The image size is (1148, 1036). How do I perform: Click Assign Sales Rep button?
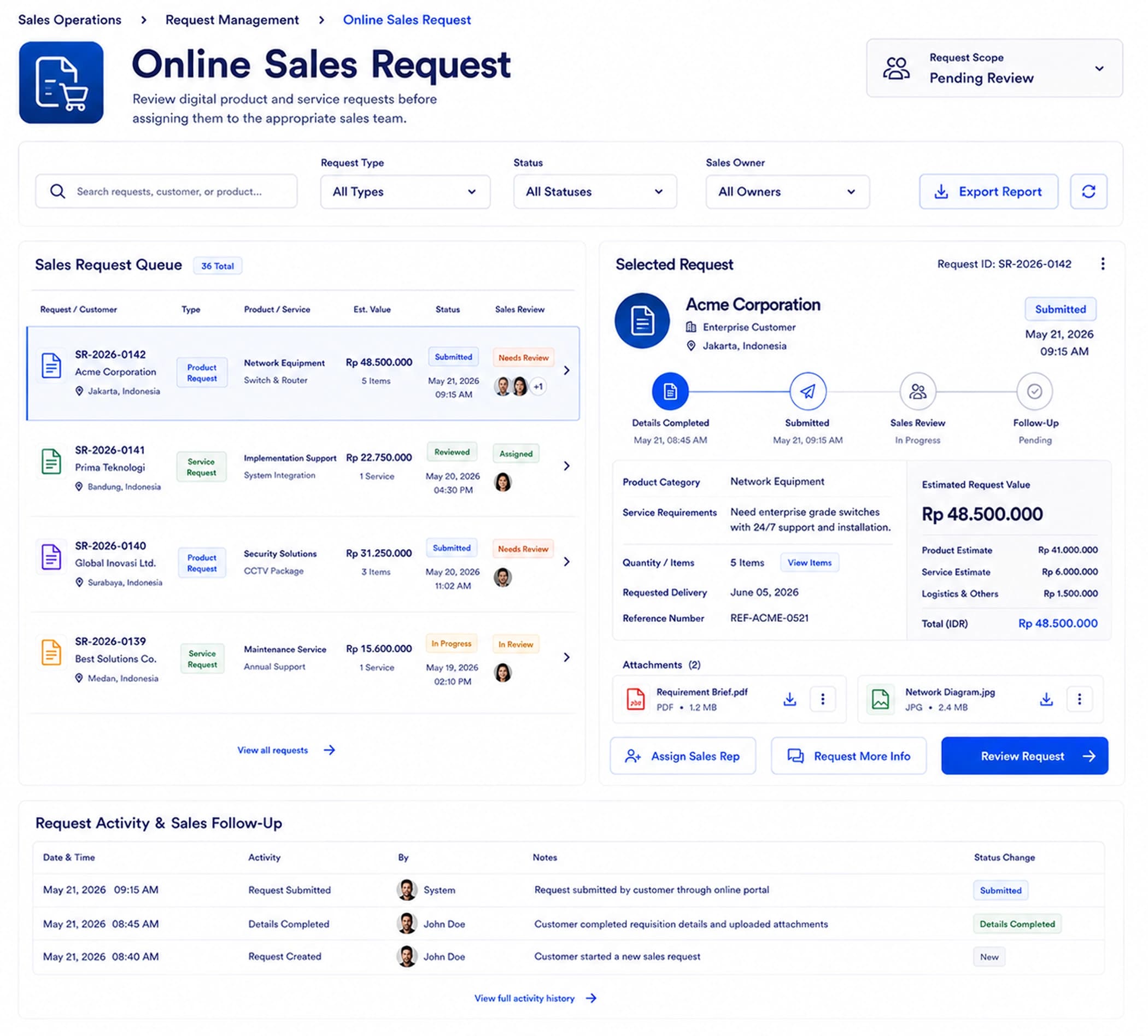click(x=683, y=756)
